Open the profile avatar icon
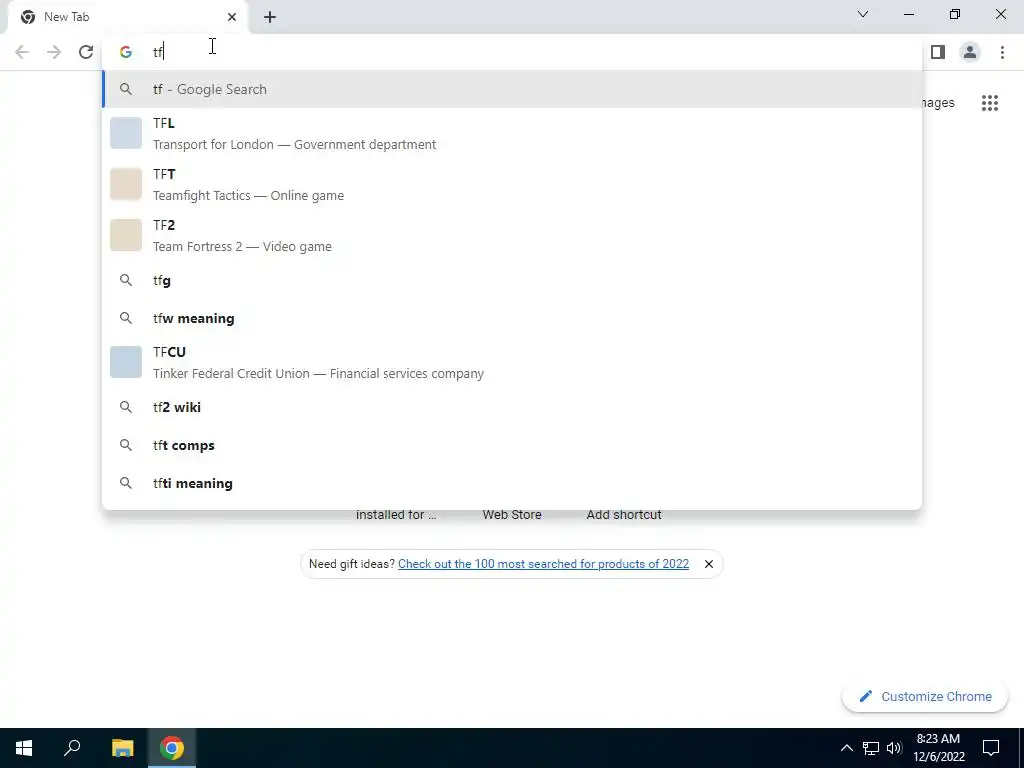 (970, 52)
